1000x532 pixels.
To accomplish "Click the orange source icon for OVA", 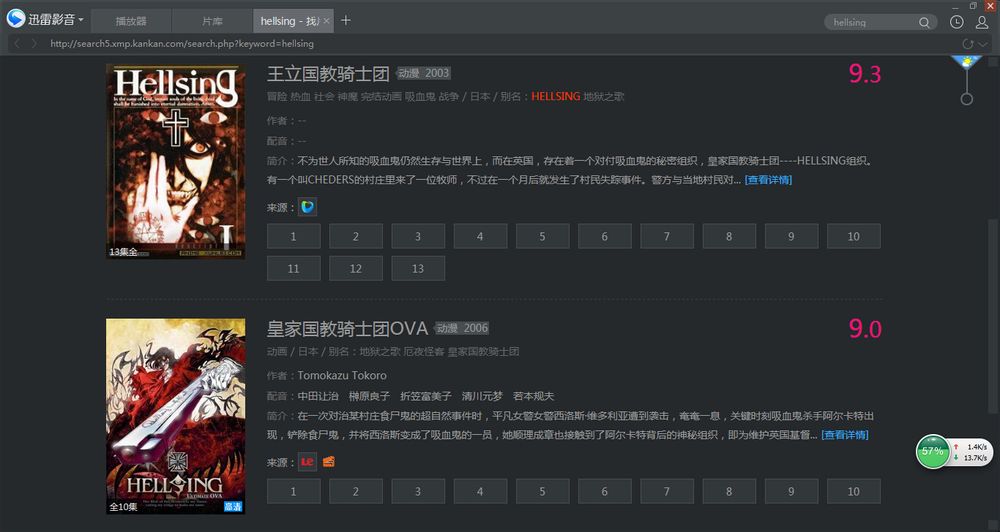I will coord(328,461).
